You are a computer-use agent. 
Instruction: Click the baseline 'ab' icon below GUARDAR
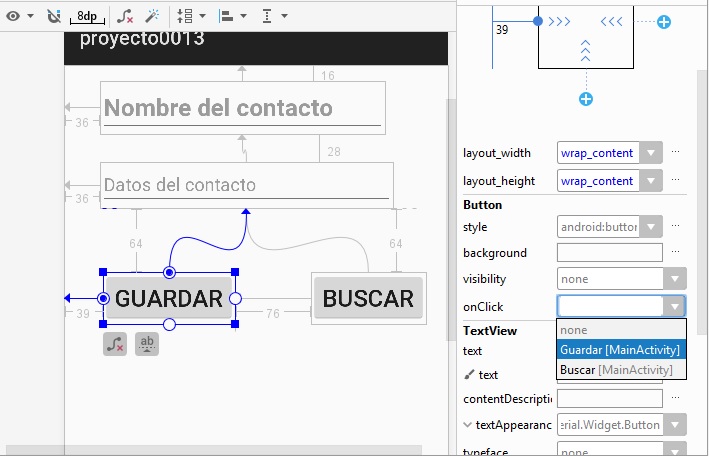(147, 344)
